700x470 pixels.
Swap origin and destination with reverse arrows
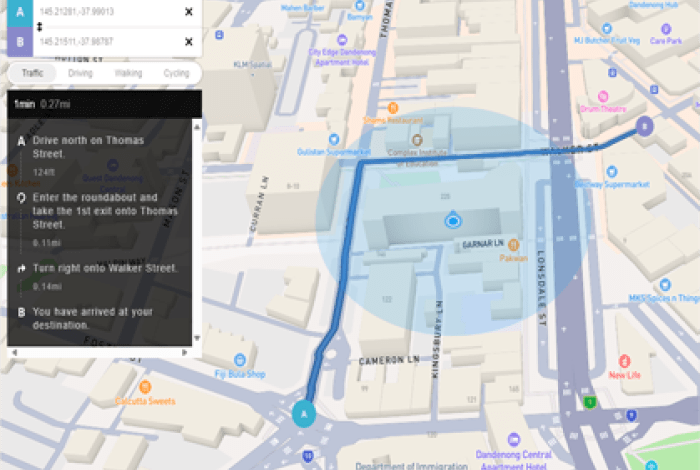pyautogui.click(x=38, y=27)
